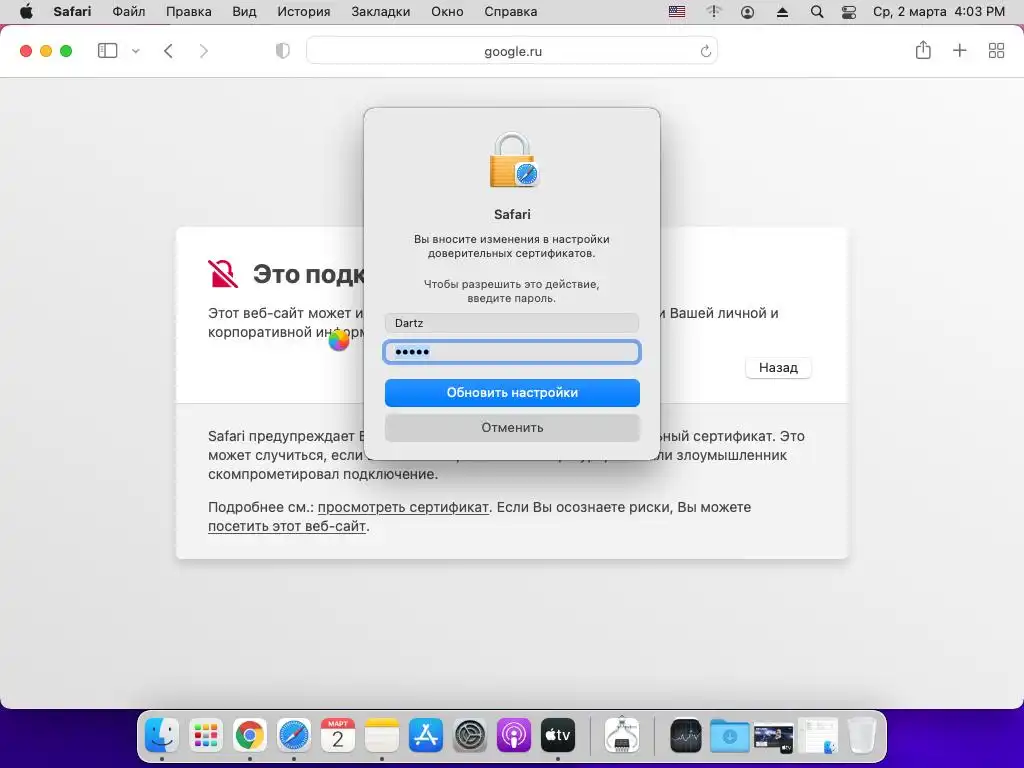Open Stocks in the Dock

(686, 735)
